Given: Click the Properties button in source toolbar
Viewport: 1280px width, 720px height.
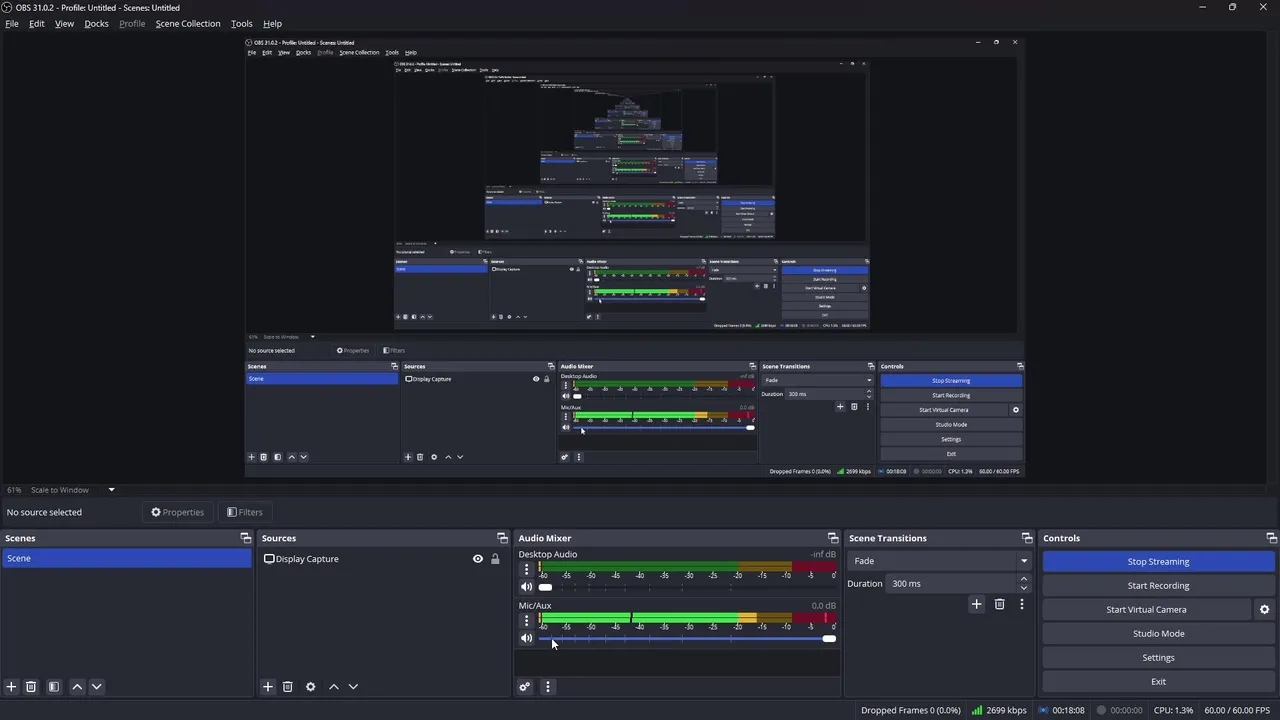Looking at the screenshot, I should pos(178,512).
